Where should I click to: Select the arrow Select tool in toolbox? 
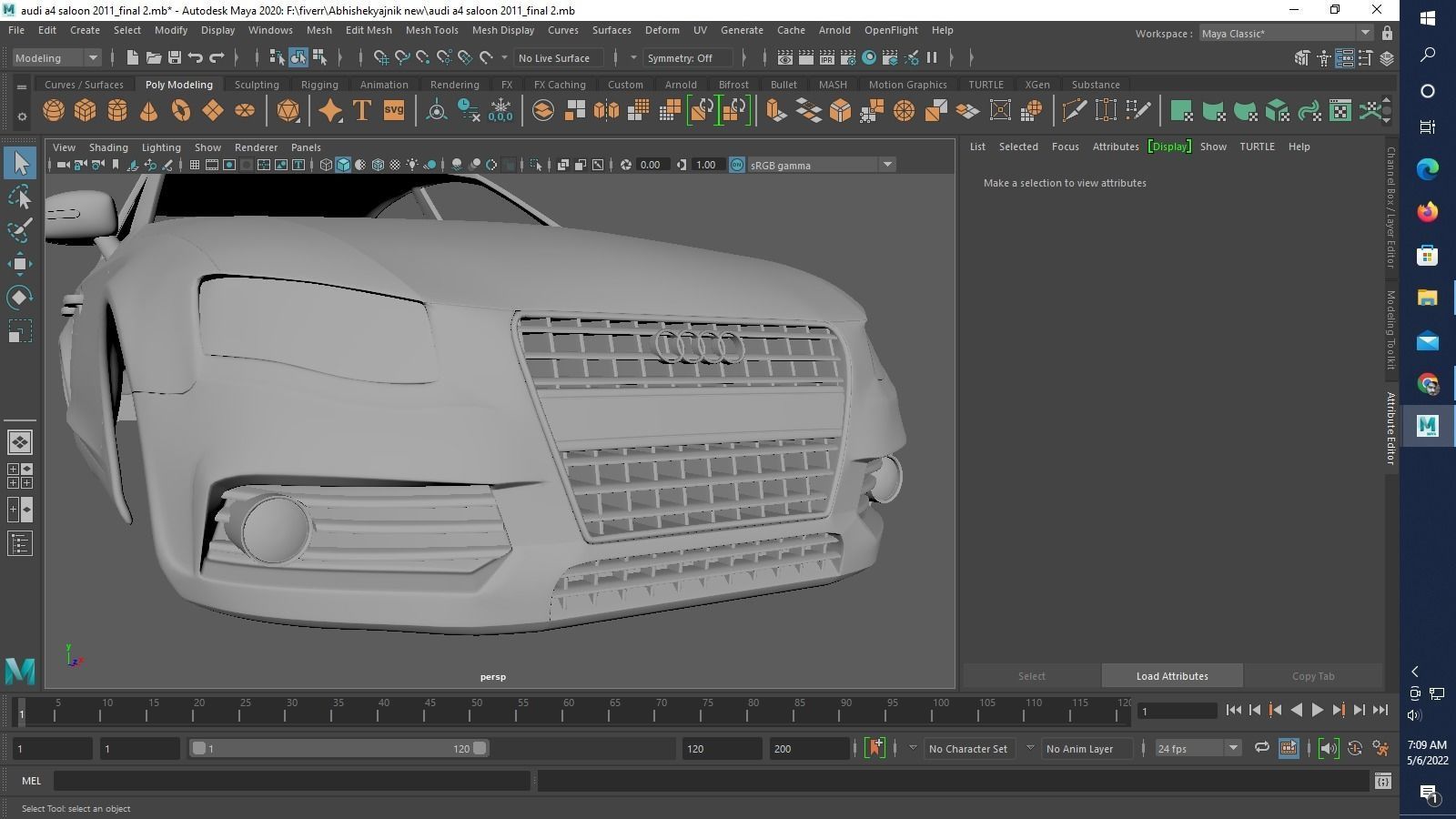[x=20, y=164]
